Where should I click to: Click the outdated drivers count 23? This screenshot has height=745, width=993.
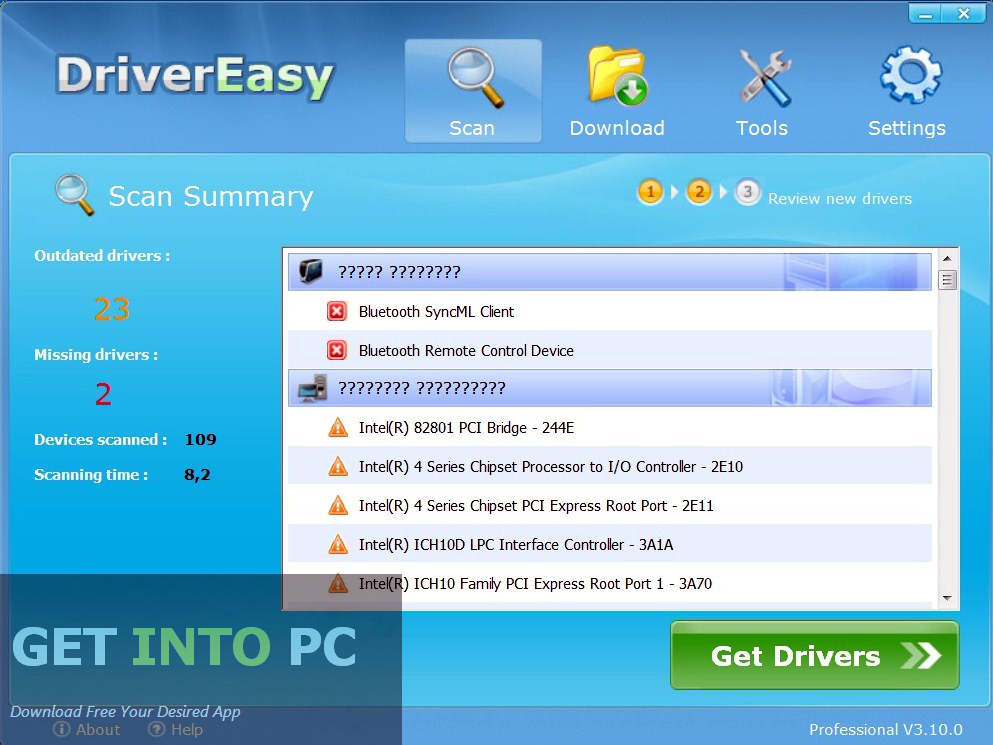112,309
